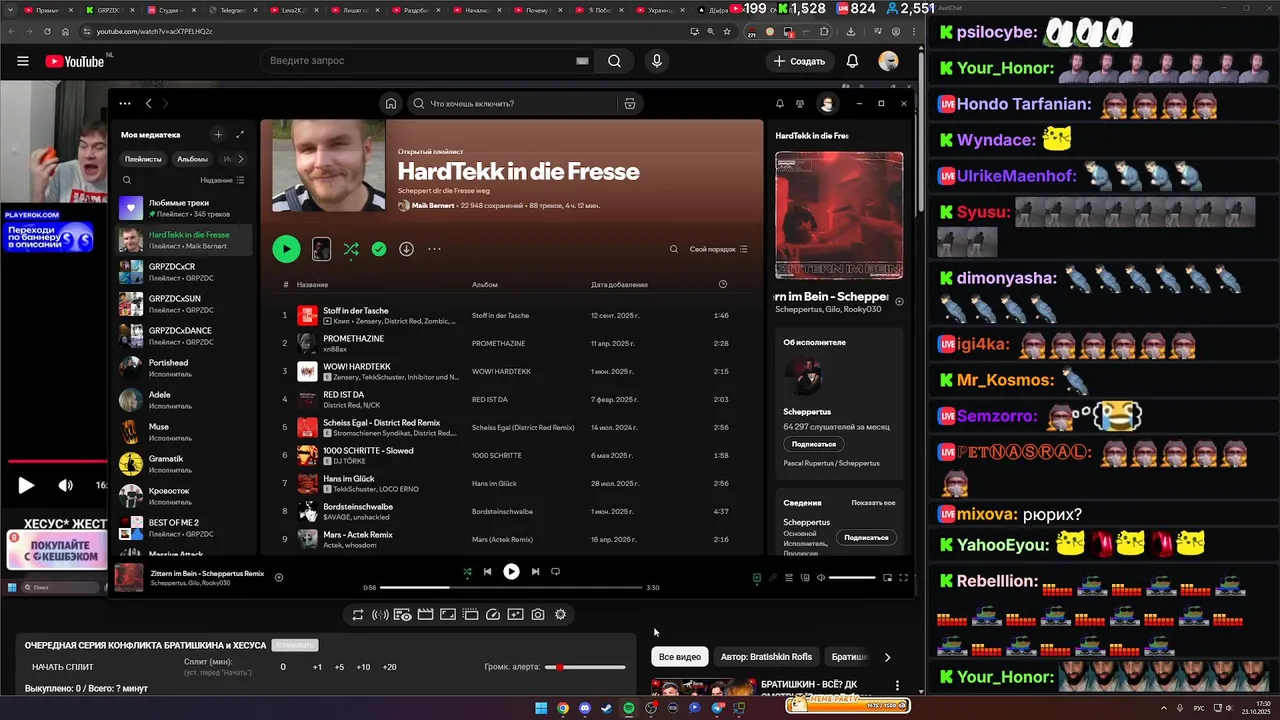1280x720 pixels.
Task: Select Все видео chip on YouTube
Action: 680,657
